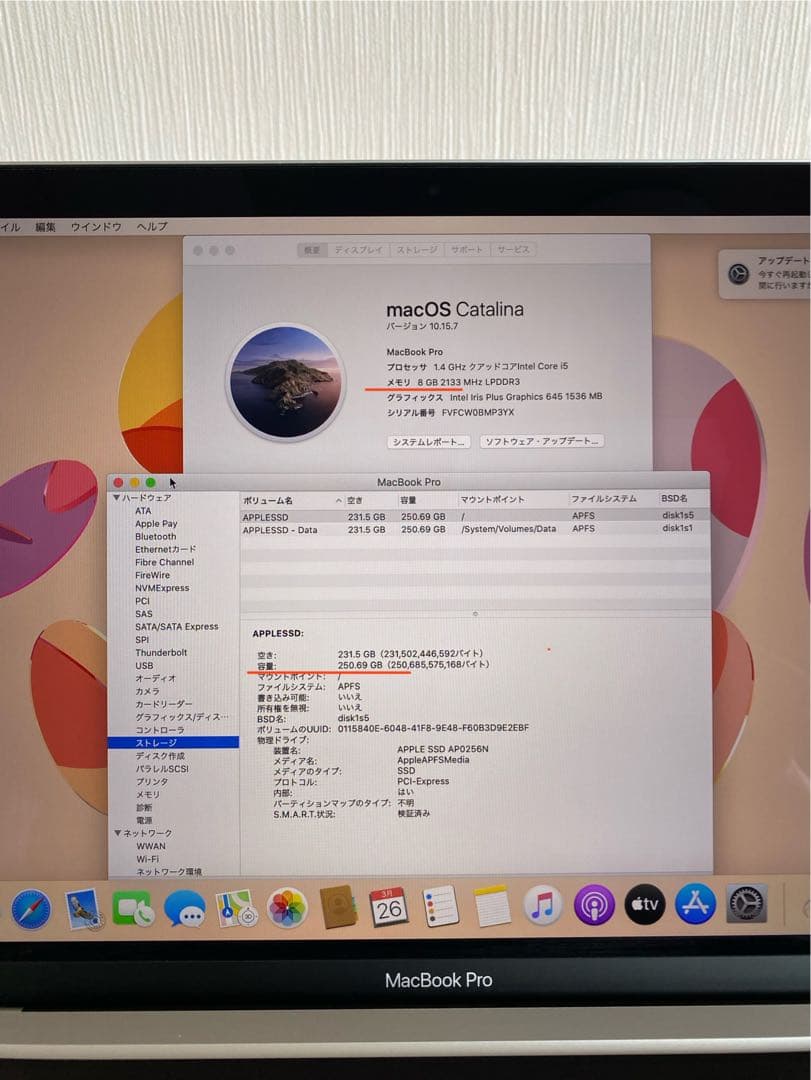
Task: Click the software update notification icon
Action: coord(739,274)
